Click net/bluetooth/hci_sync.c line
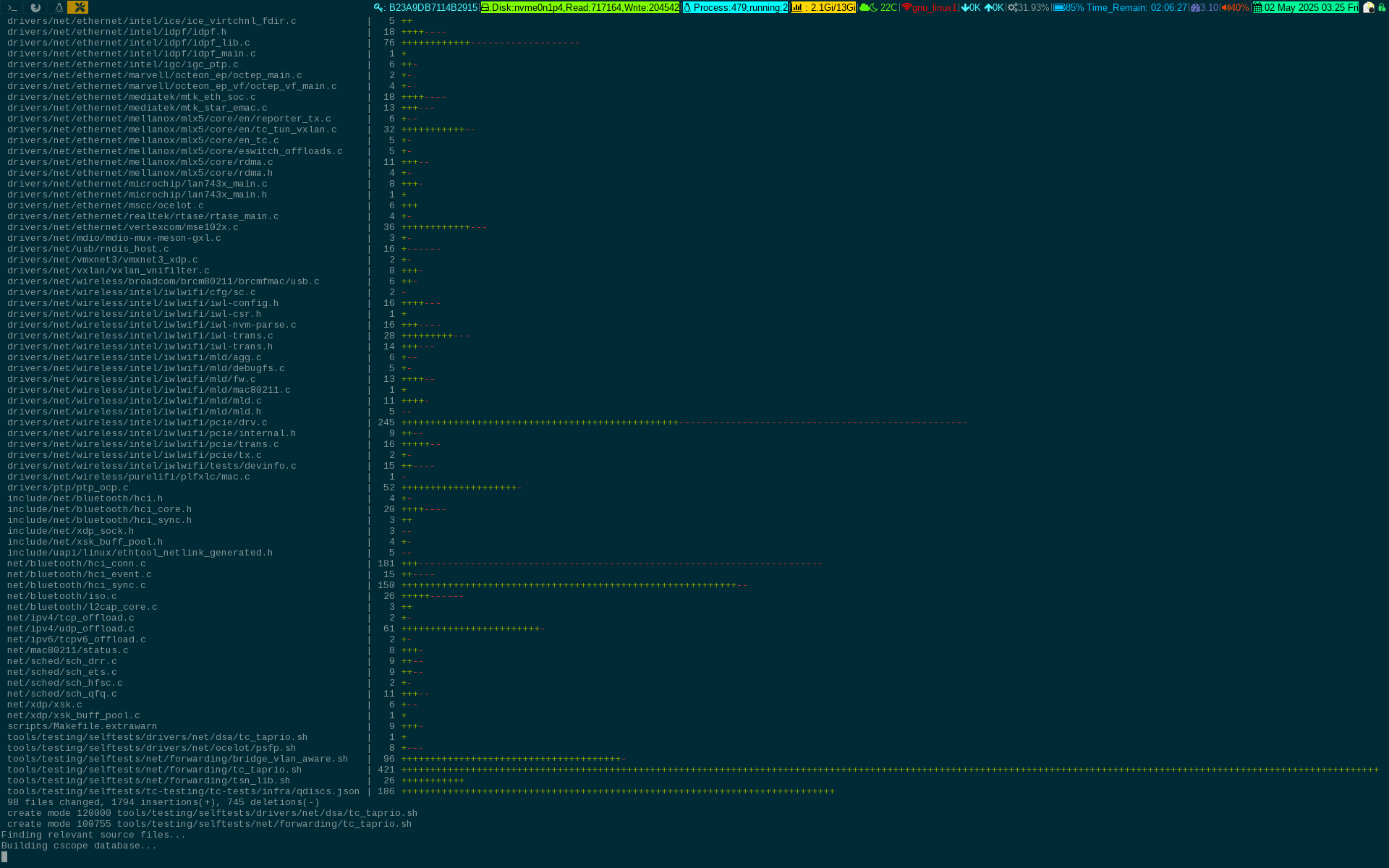 click(377, 585)
